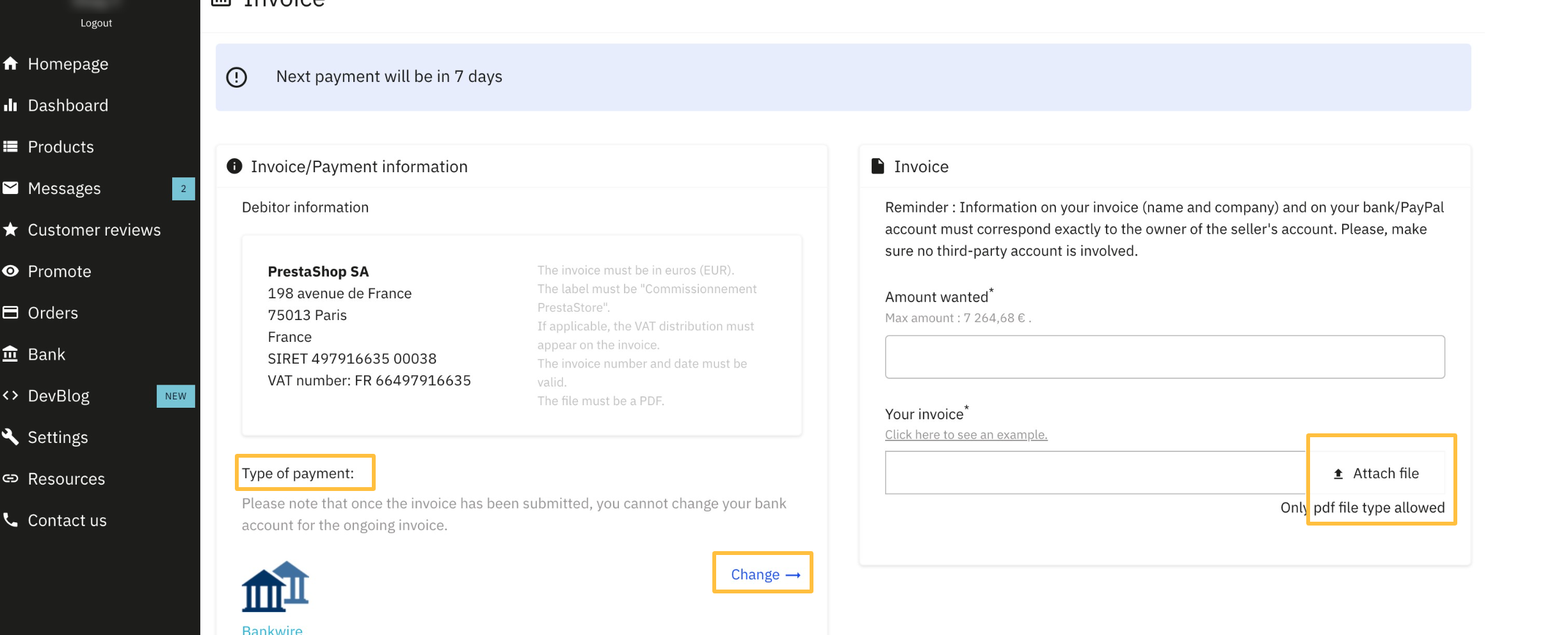Click the Settings wrench icon
The width and height of the screenshot is (1568, 635).
10,437
